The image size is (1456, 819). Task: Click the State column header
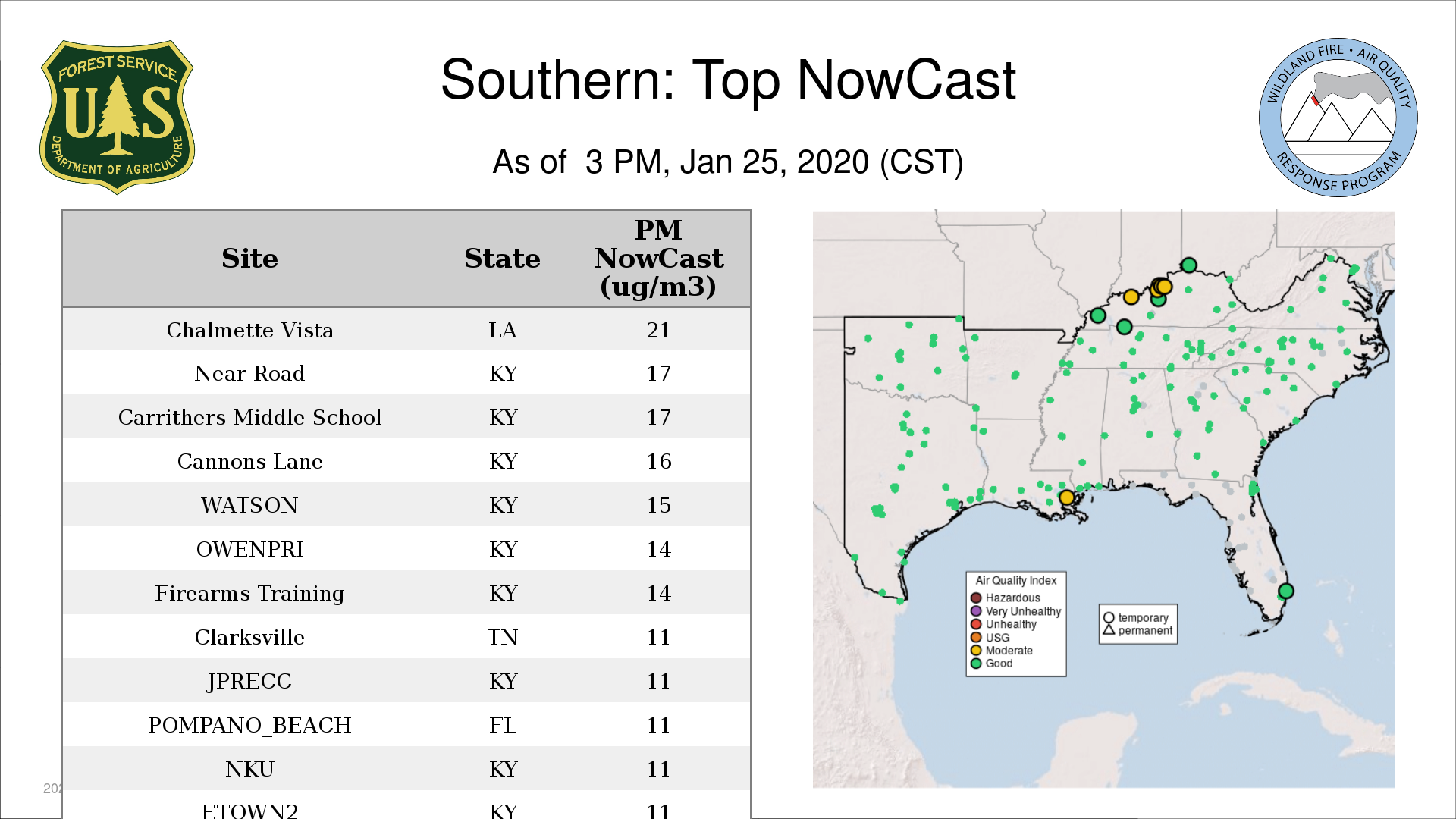(x=502, y=259)
